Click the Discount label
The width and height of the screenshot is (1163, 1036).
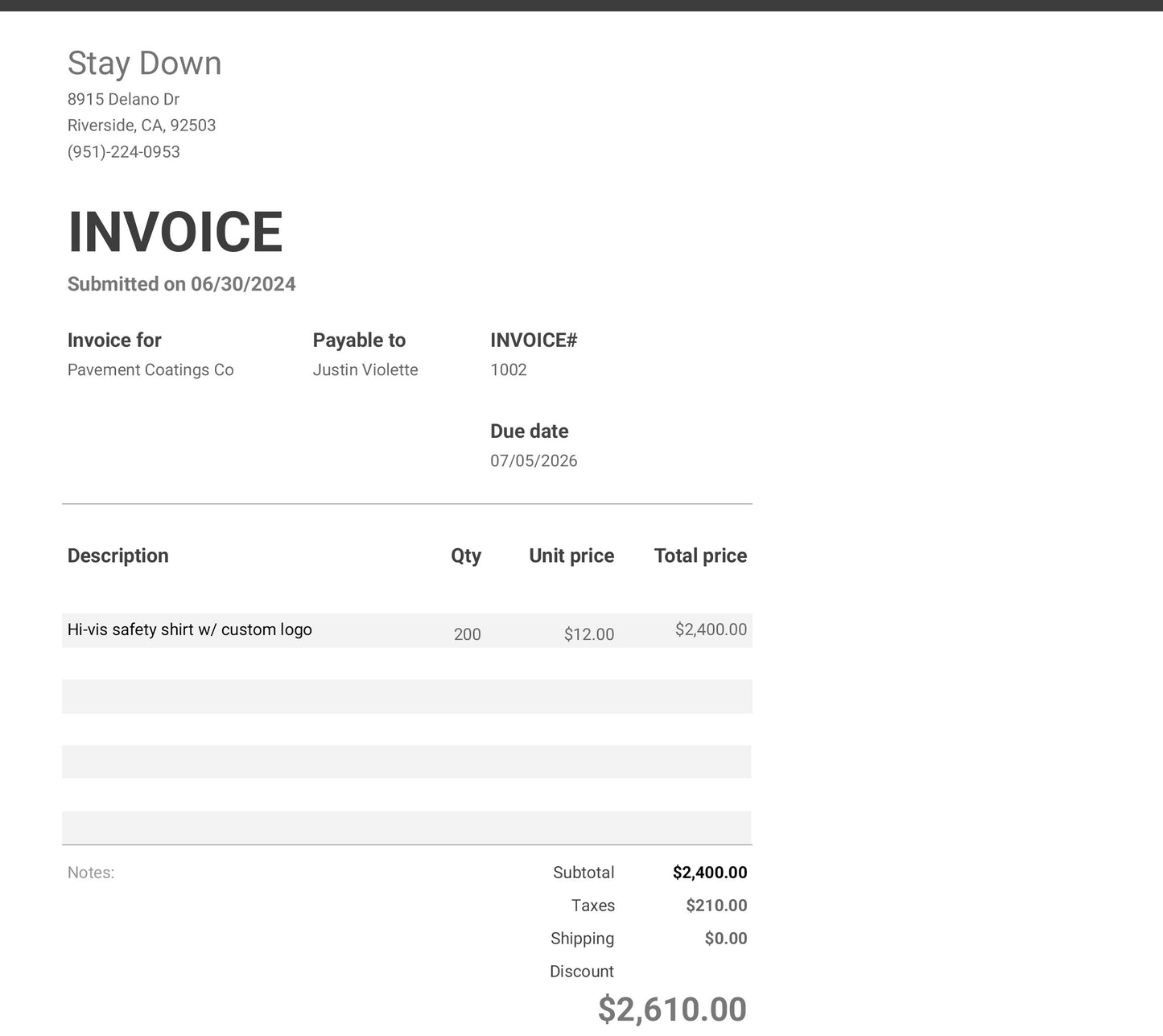[x=582, y=972]
